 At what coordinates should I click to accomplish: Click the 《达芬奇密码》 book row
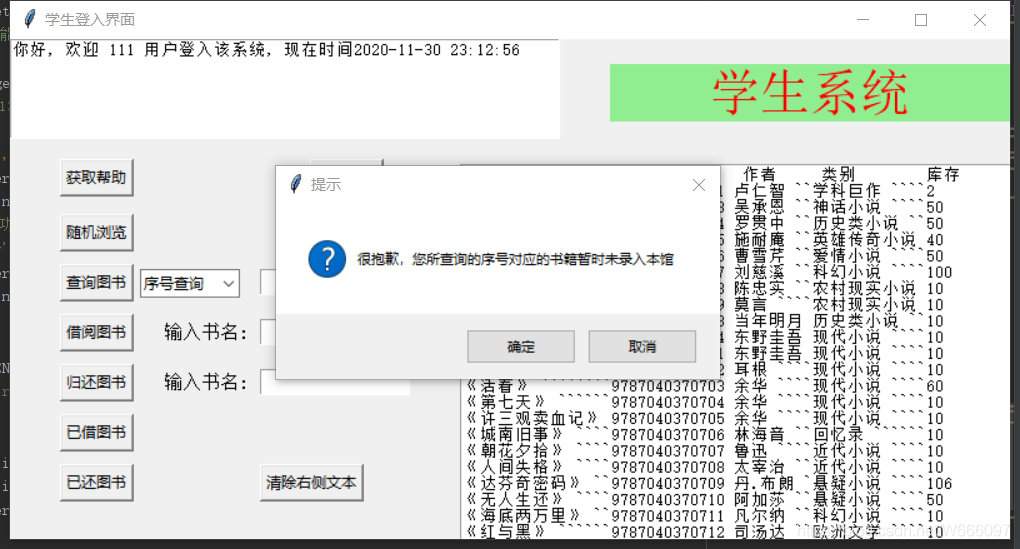[709, 483]
